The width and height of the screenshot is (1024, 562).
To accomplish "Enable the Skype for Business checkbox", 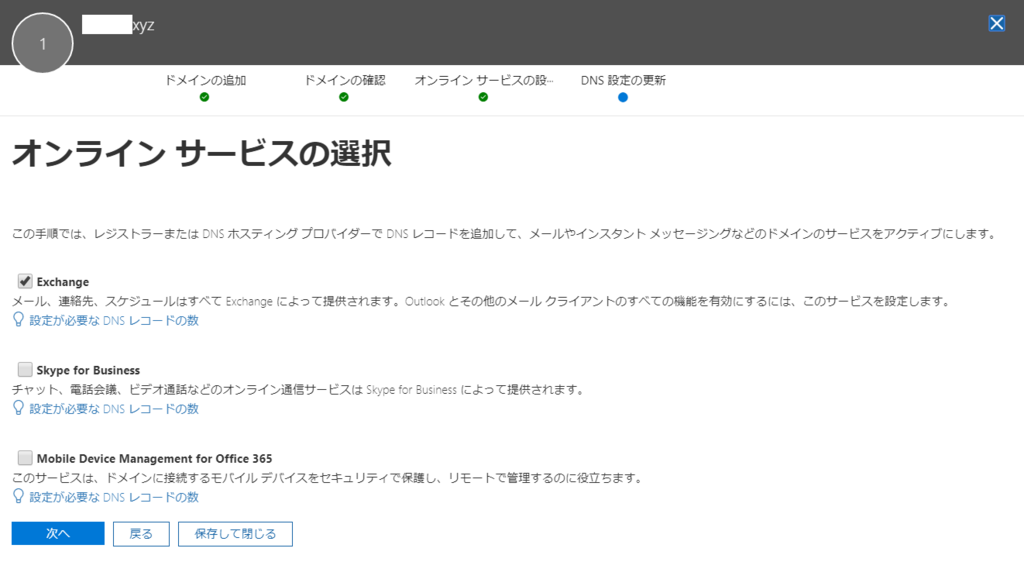I will point(25,369).
